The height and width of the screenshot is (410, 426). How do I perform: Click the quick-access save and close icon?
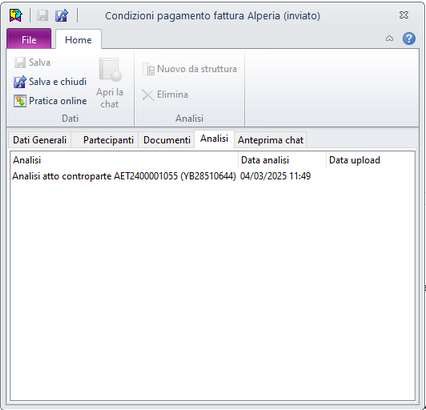coord(62,15)
